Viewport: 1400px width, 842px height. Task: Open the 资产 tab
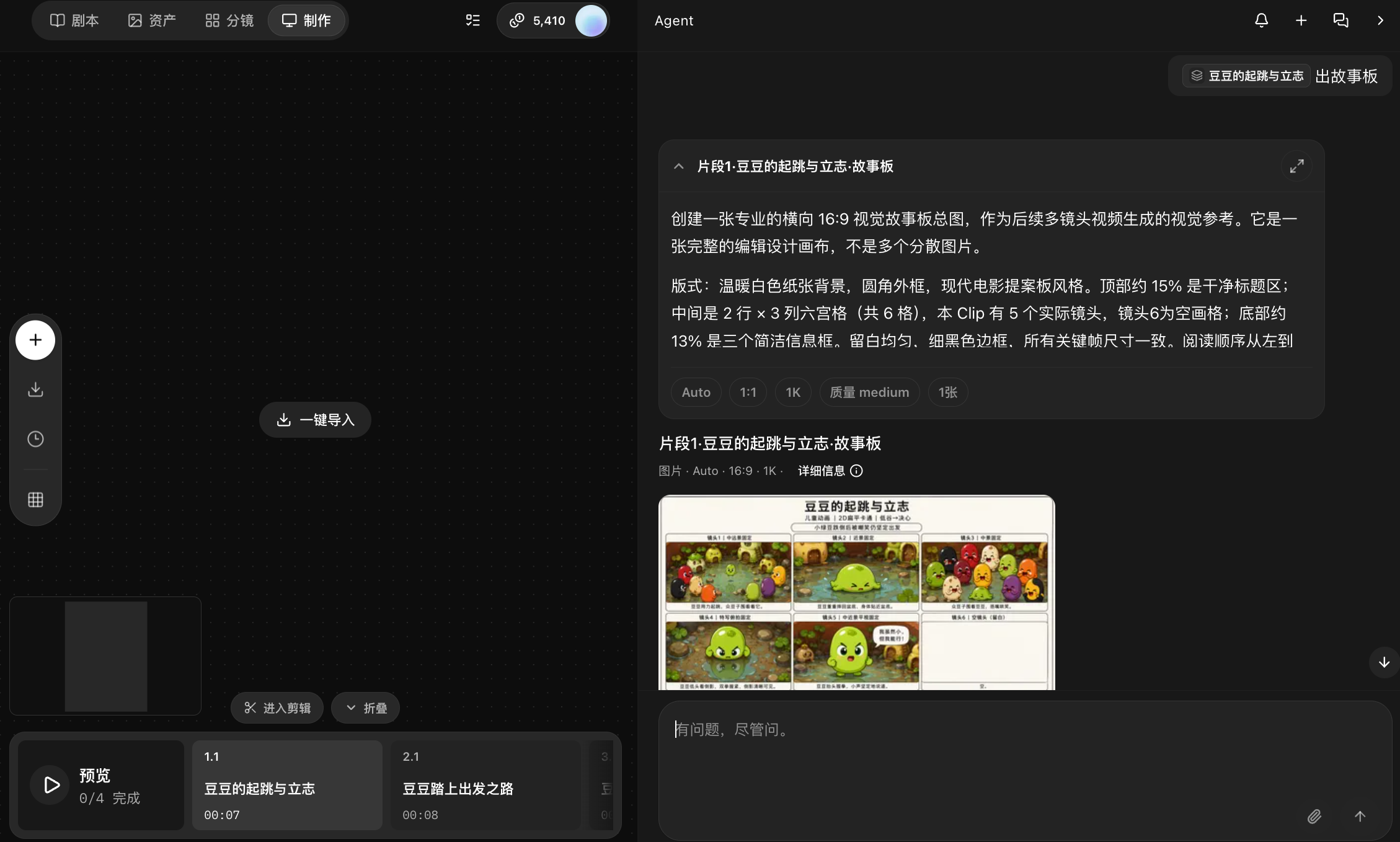[153, 20]
